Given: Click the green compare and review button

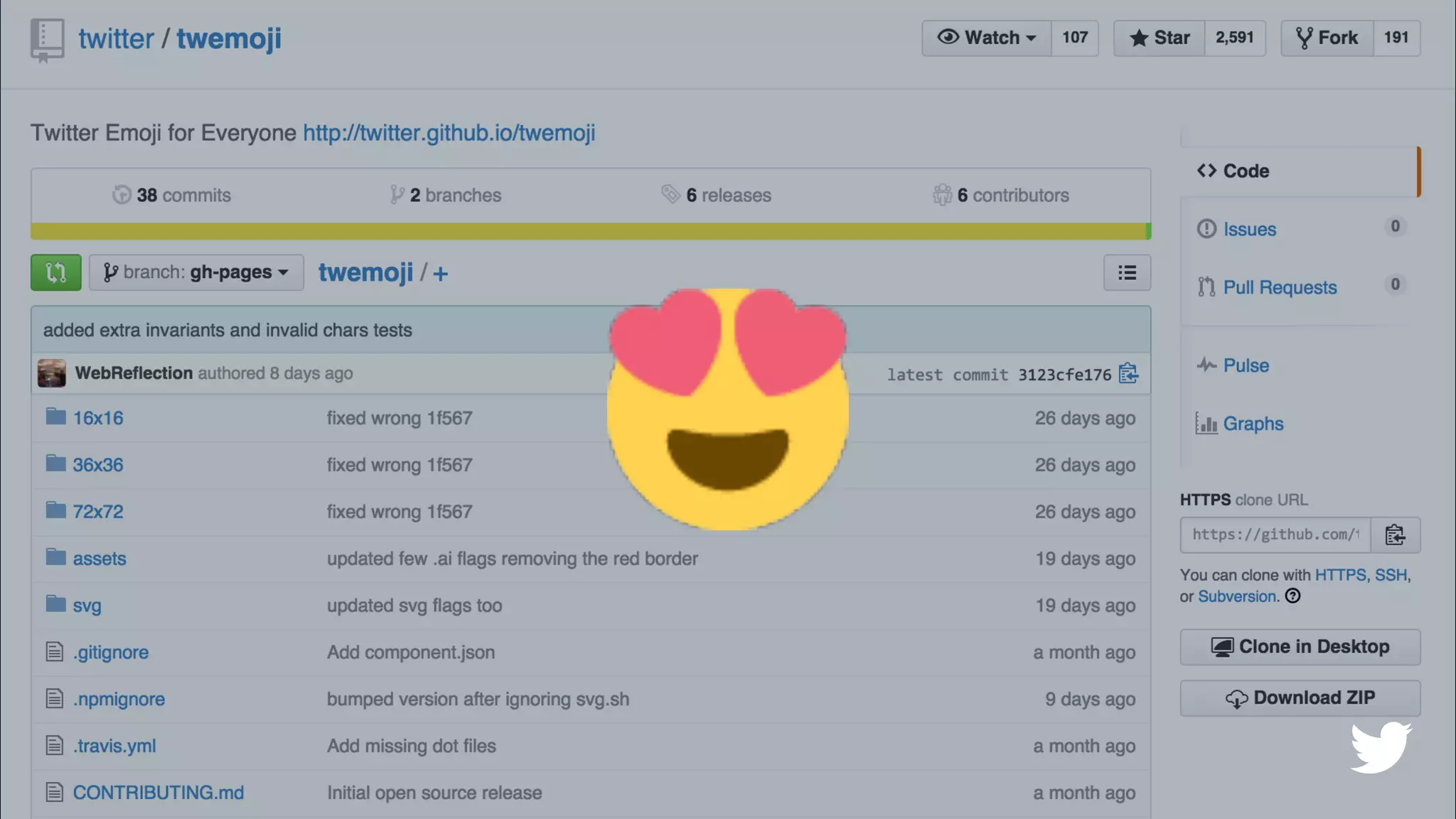Looking at the screenshot, I should pyautogui.click(x=55, y=272).
